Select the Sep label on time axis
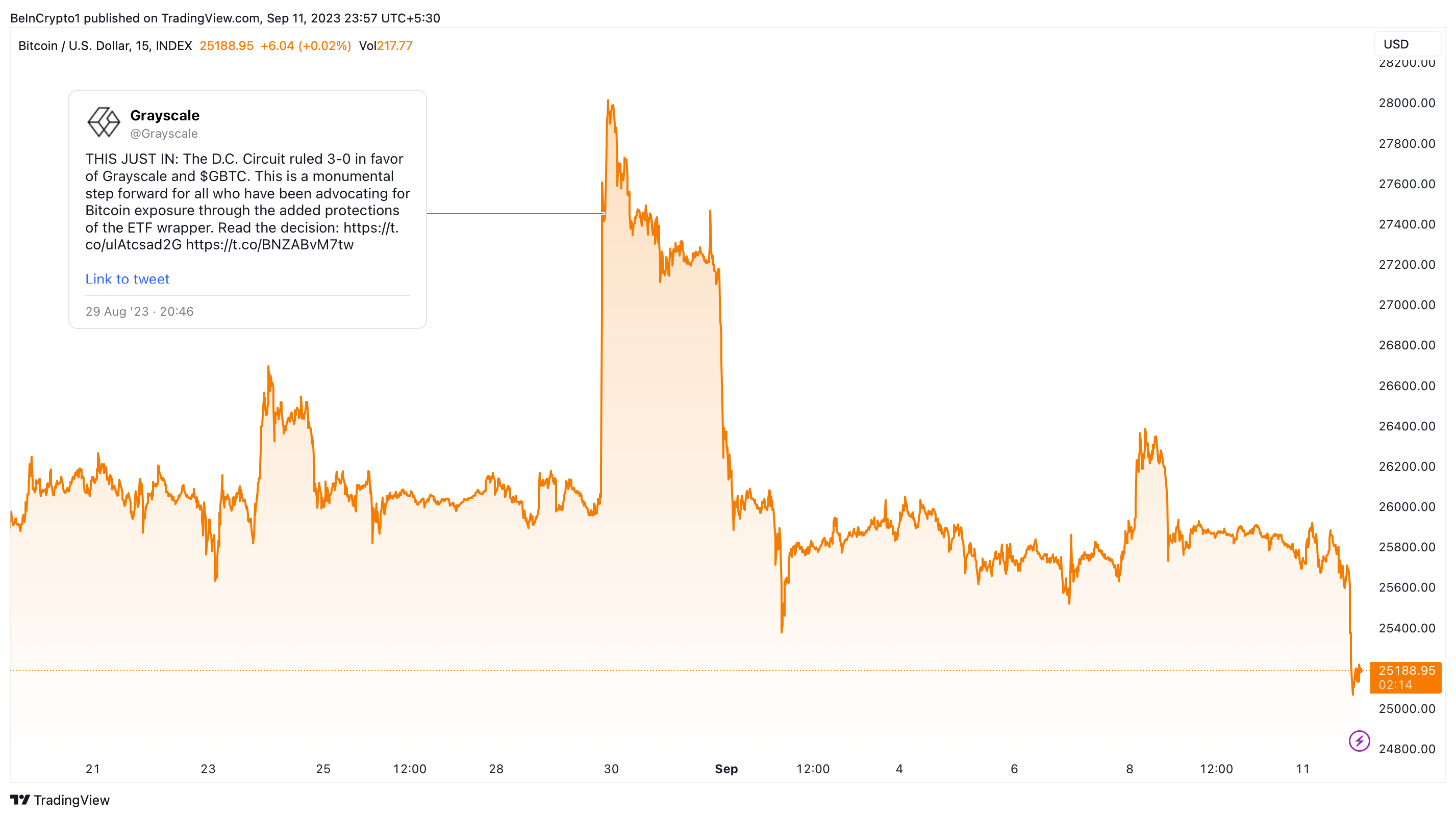 pos(726,769)
